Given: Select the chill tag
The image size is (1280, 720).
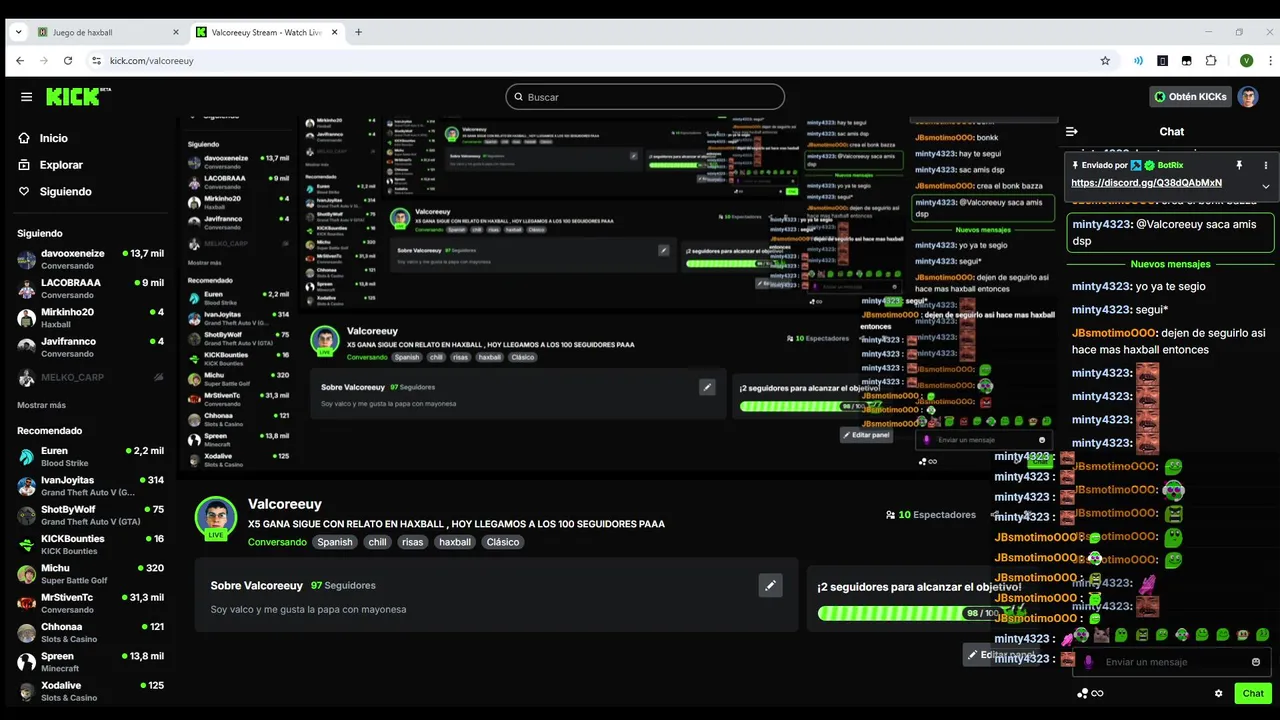Looking at the screenshot, I should coord(377,542).
